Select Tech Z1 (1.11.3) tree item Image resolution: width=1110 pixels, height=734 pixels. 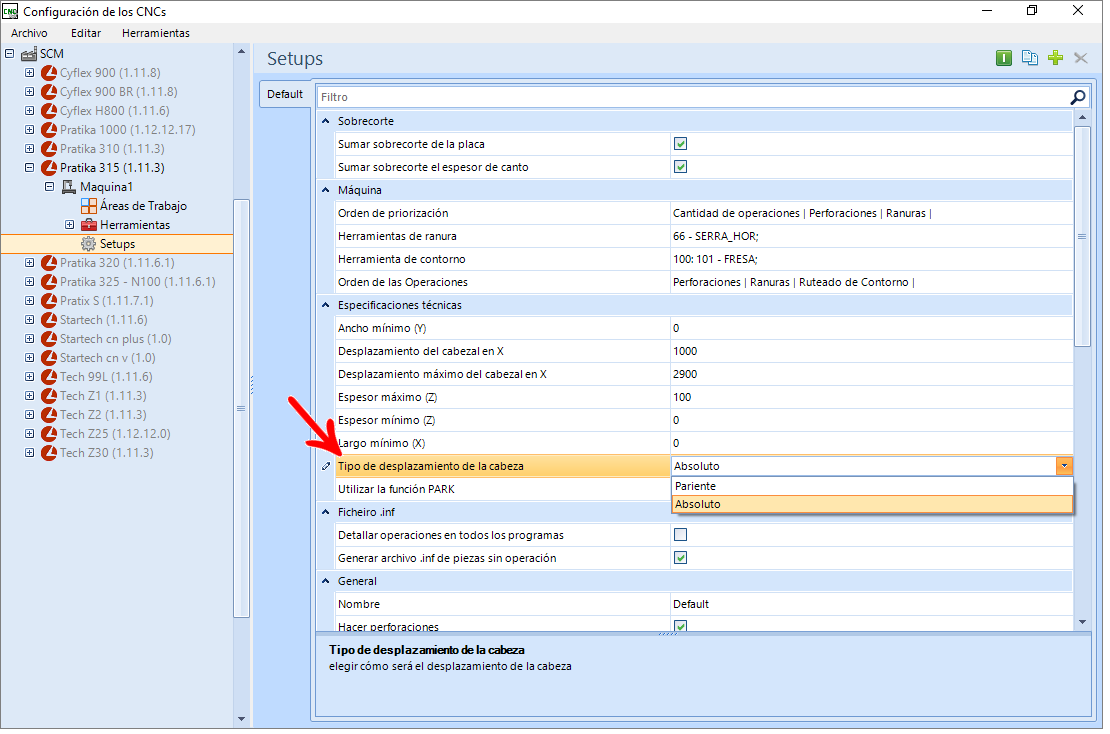coord(103,396)
